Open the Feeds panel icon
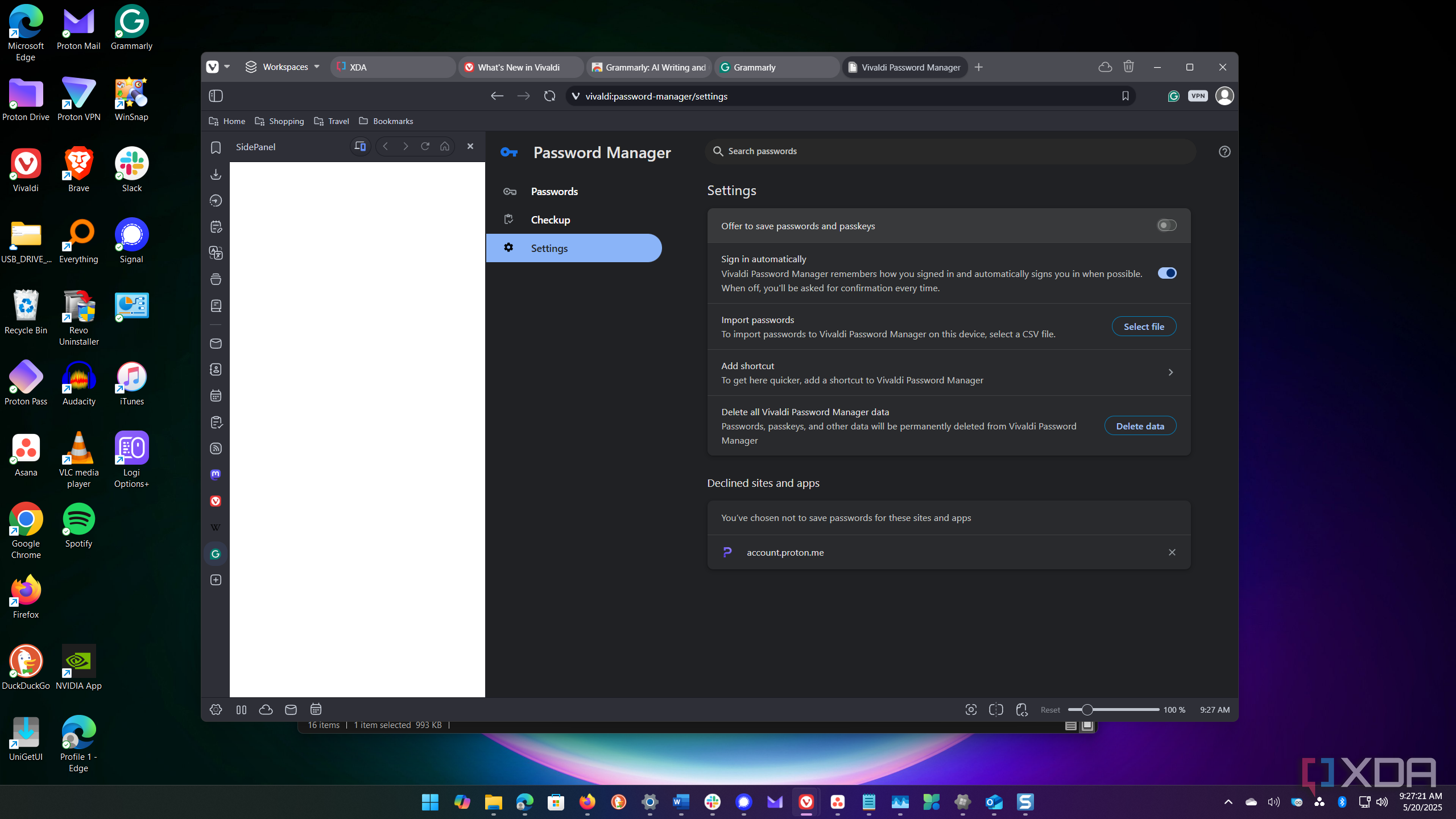Image resolution: width=1456 pixels, height=819 pixels. point(216,449)
